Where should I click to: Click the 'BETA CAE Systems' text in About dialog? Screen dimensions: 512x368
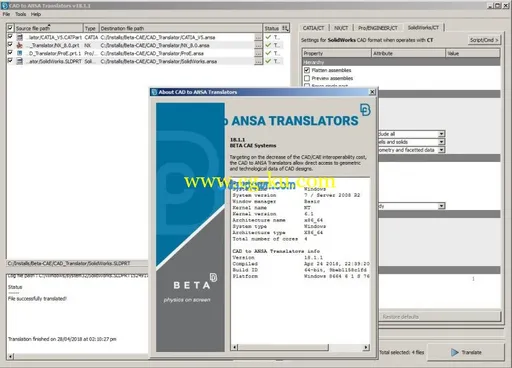(x=253, y=145)
